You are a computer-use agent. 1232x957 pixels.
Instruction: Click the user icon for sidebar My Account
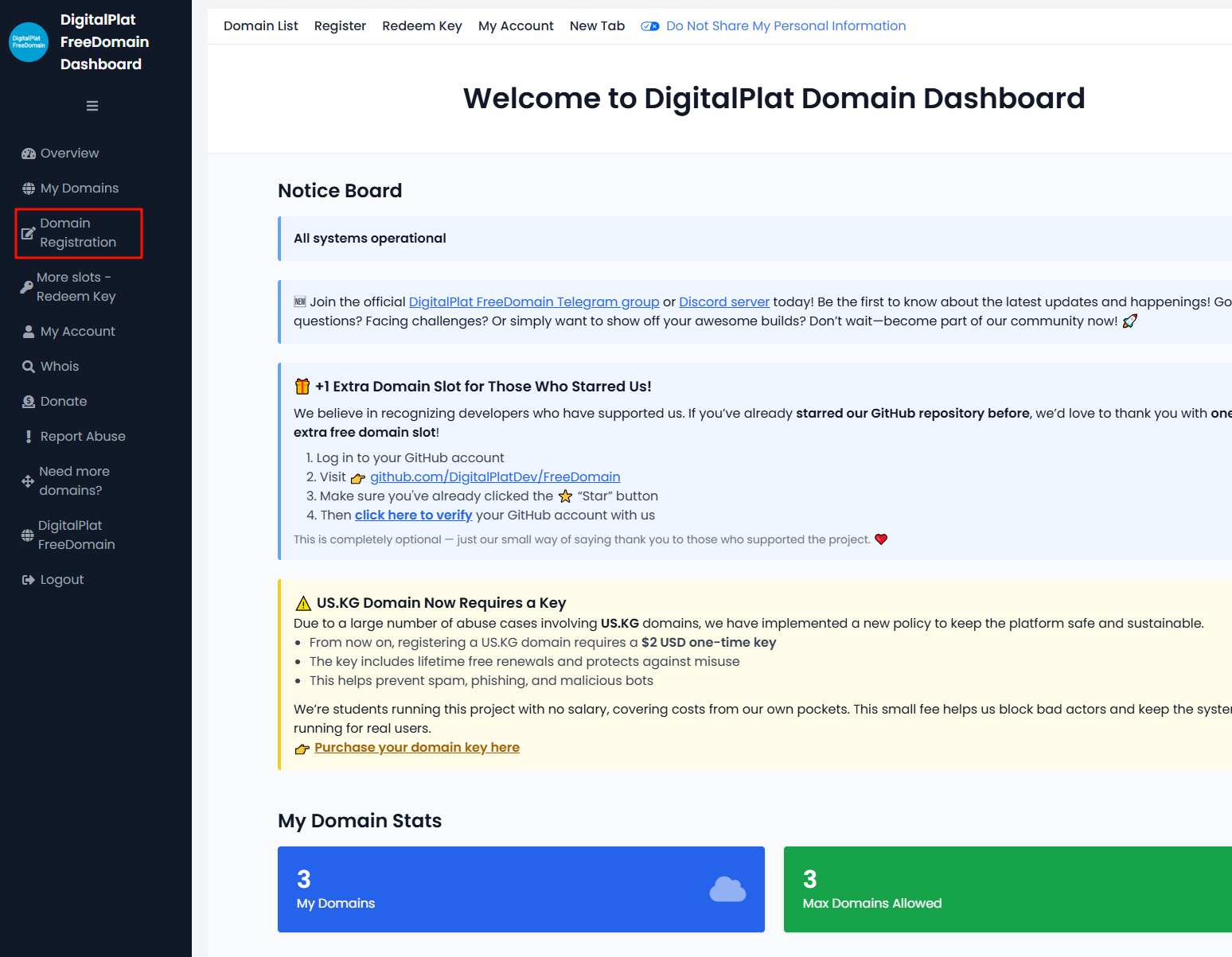click(x=29, y=332)
